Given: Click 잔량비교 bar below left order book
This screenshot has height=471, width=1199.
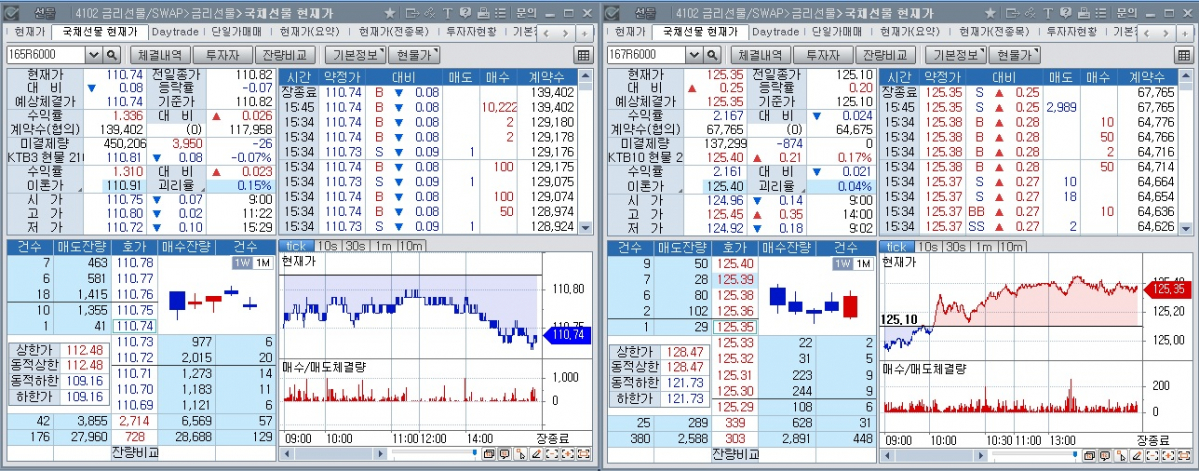Looking at the screenshot, I should tap(135, 453).
